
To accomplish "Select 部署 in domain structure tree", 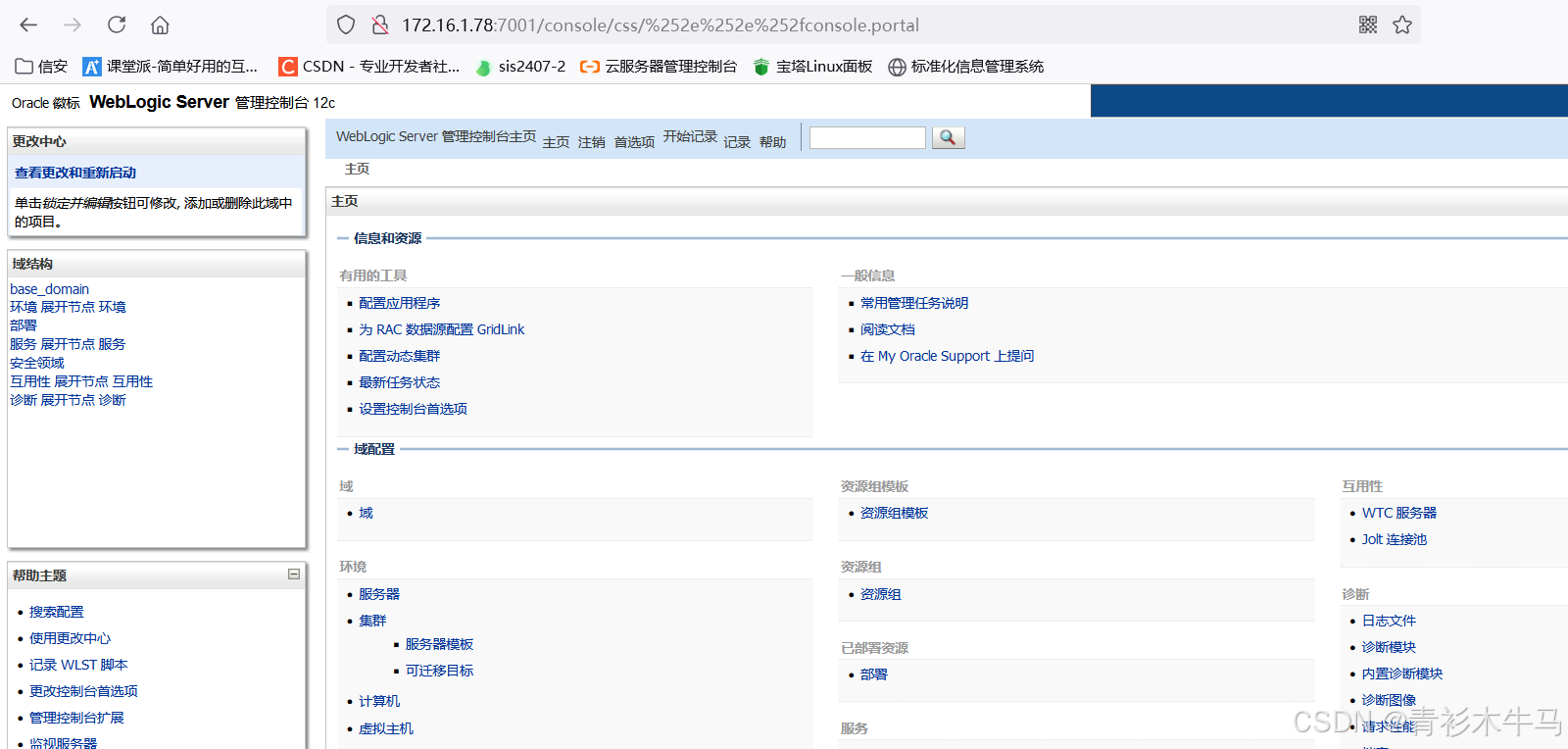I will (24, 325).
